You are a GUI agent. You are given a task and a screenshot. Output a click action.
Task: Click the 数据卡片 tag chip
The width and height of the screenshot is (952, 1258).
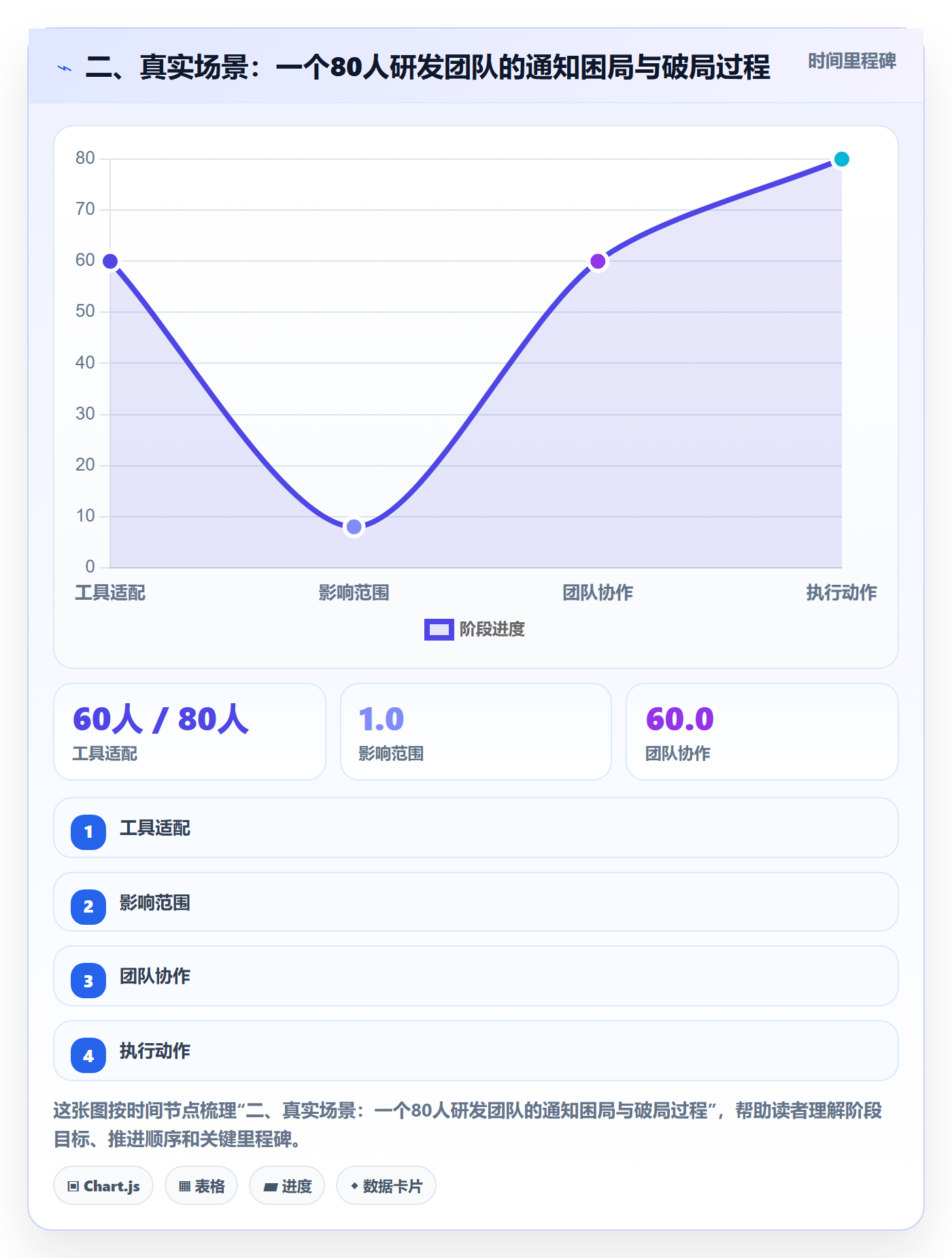[x=386, y=1186]
